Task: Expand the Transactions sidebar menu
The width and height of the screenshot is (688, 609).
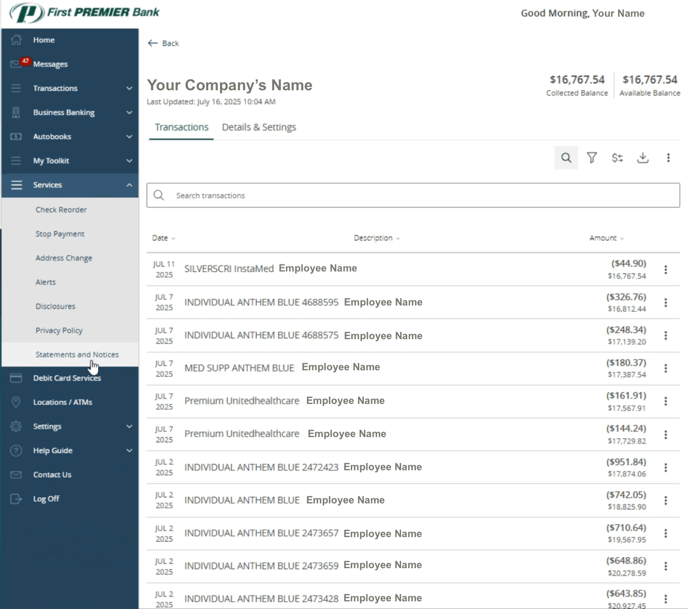Action: click(70, 88)
